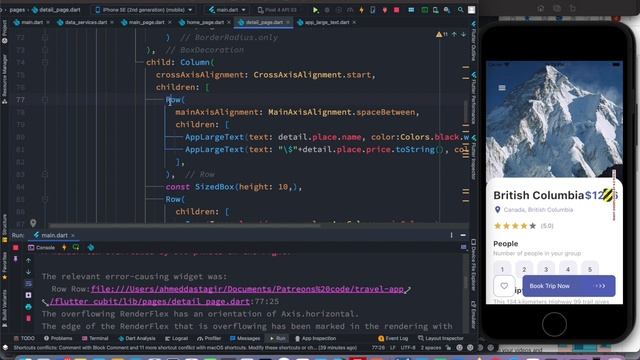Click the hot reload lightning icon beside Console
The width and height of the screenshot is (640, 360).
point(64,247)
